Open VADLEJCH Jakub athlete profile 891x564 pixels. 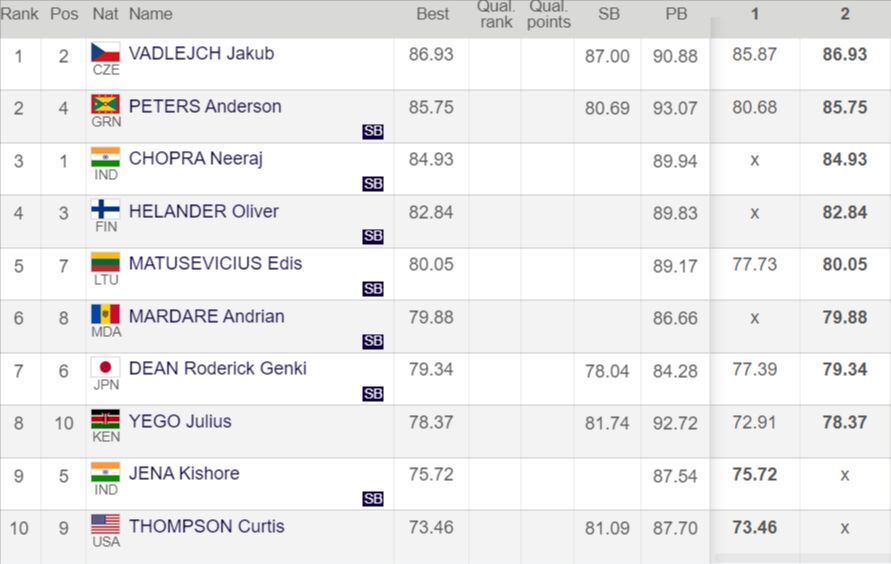click(x=201, y=53)
